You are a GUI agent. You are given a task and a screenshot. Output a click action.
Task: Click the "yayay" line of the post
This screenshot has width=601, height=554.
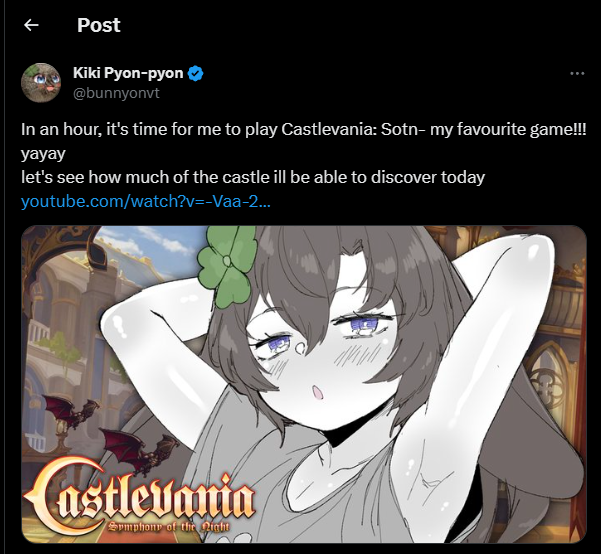click(x=43, y=154)
